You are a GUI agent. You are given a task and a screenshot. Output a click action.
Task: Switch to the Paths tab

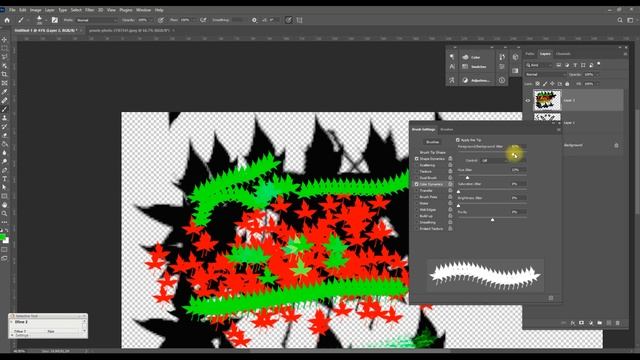530,53
